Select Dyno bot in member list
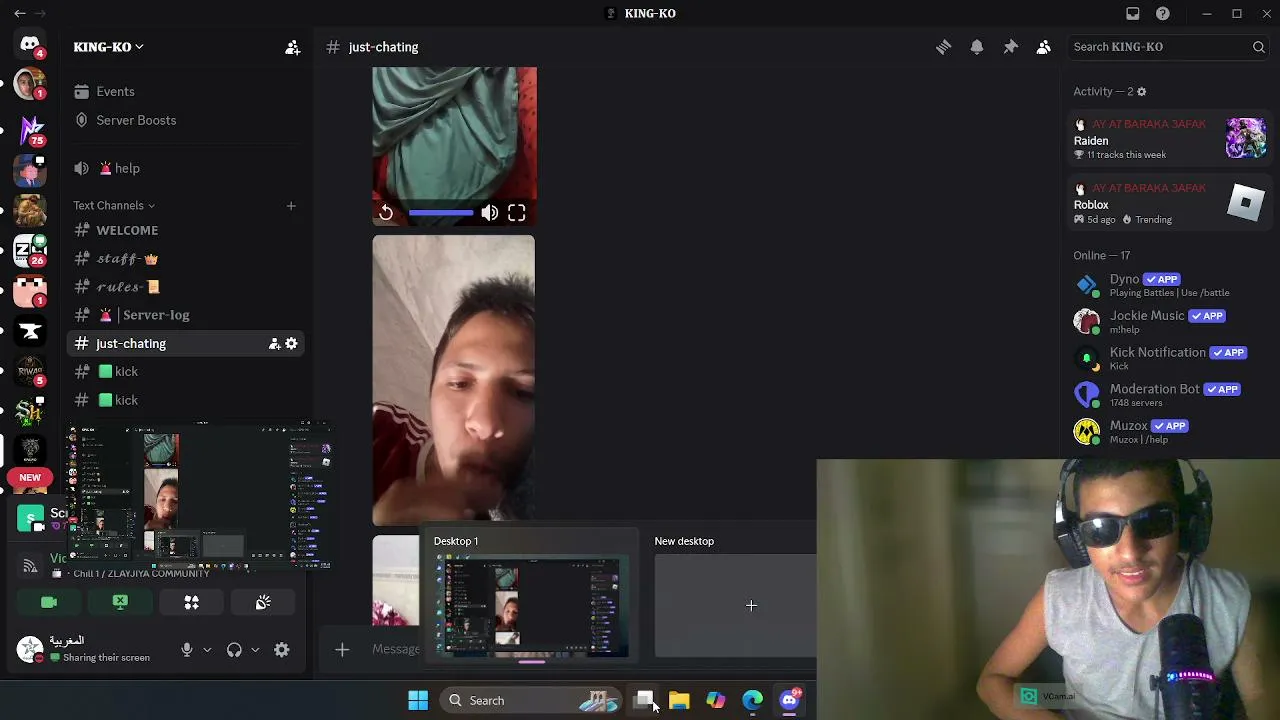Image resolution: width=1280 pixels, height=720 pixels. [1170, 285]
